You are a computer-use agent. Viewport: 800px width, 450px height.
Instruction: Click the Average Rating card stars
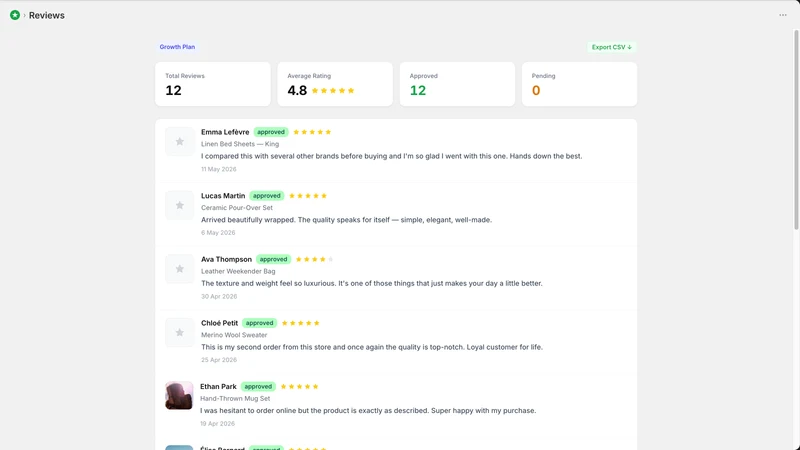(333, 91)
